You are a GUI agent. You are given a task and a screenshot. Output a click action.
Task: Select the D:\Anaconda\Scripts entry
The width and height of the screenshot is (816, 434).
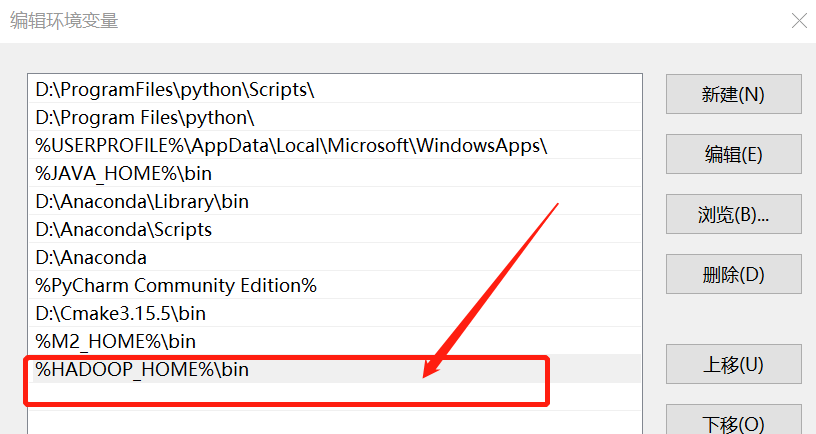coord(124,229)
